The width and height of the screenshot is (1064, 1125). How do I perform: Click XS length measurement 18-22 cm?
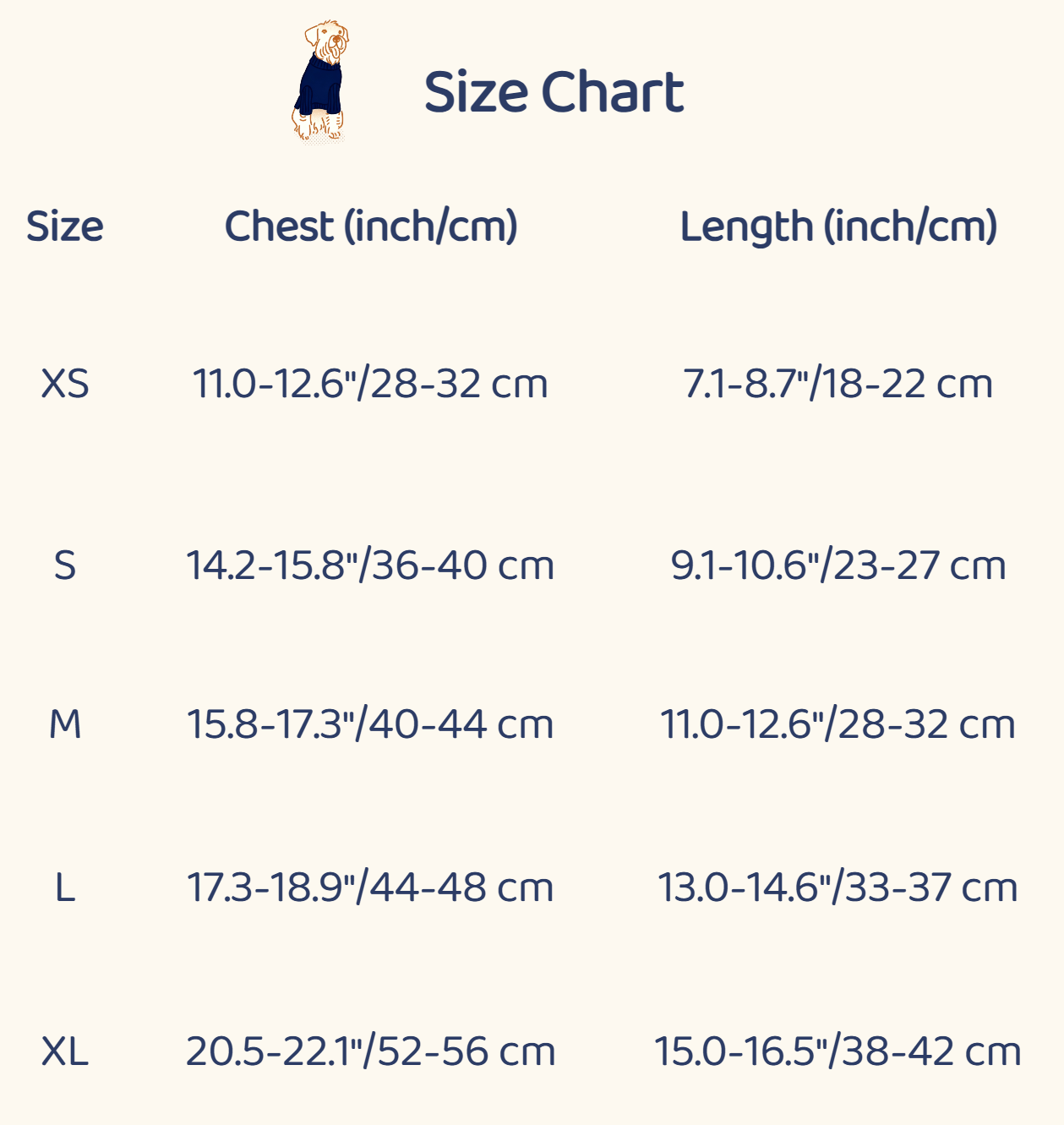click(x=838, y=385)
